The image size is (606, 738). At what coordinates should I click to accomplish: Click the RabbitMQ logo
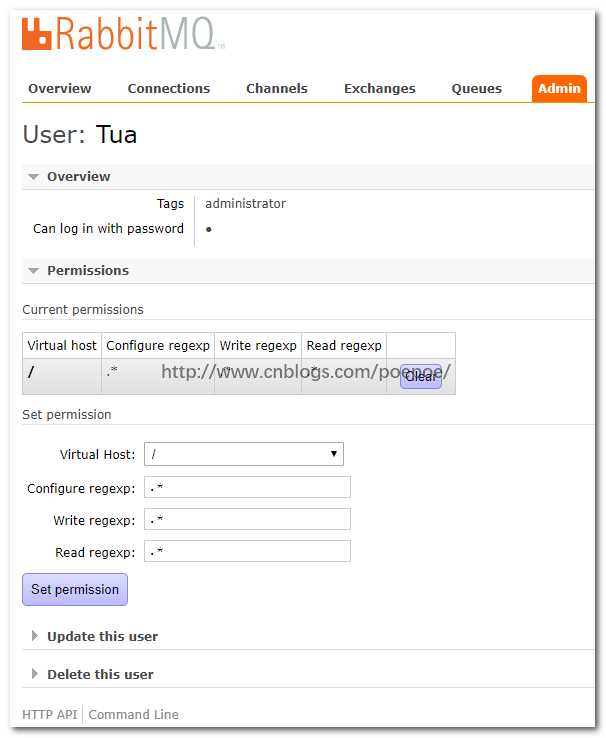(x=124, y=33)
